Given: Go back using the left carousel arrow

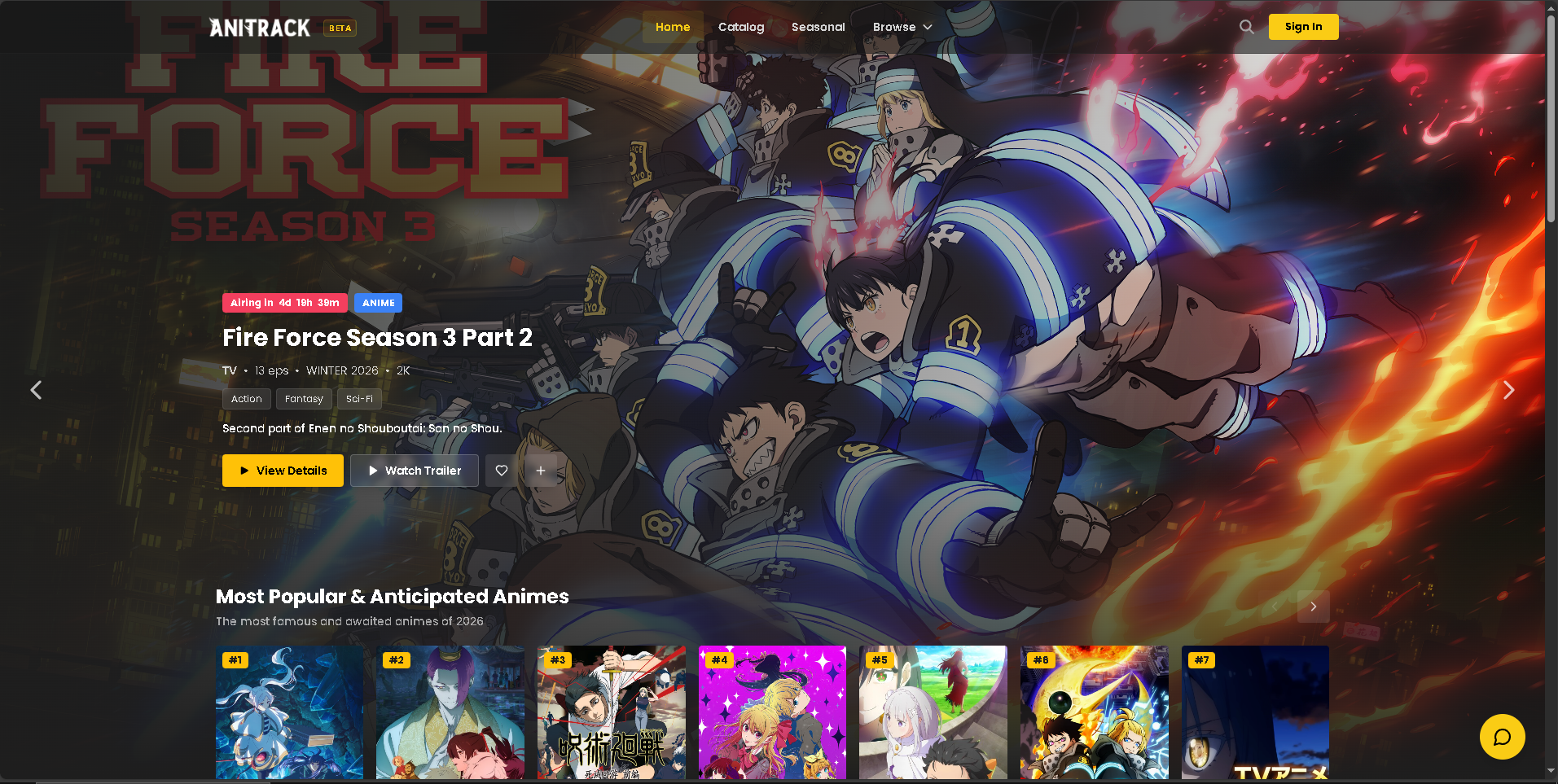Looking at the screenshot, I should 36,390.
